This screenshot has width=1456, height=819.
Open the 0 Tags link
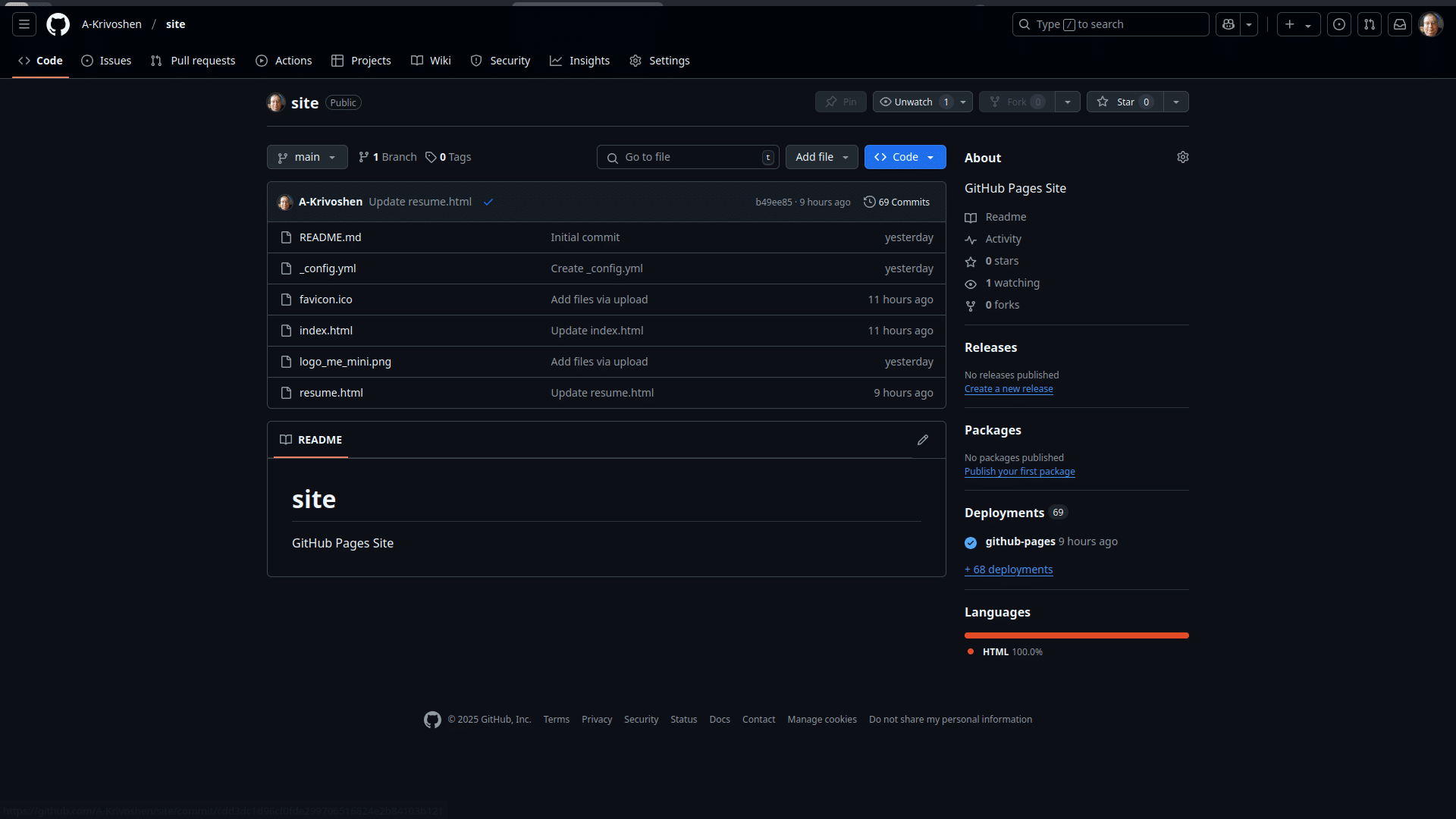448,157
